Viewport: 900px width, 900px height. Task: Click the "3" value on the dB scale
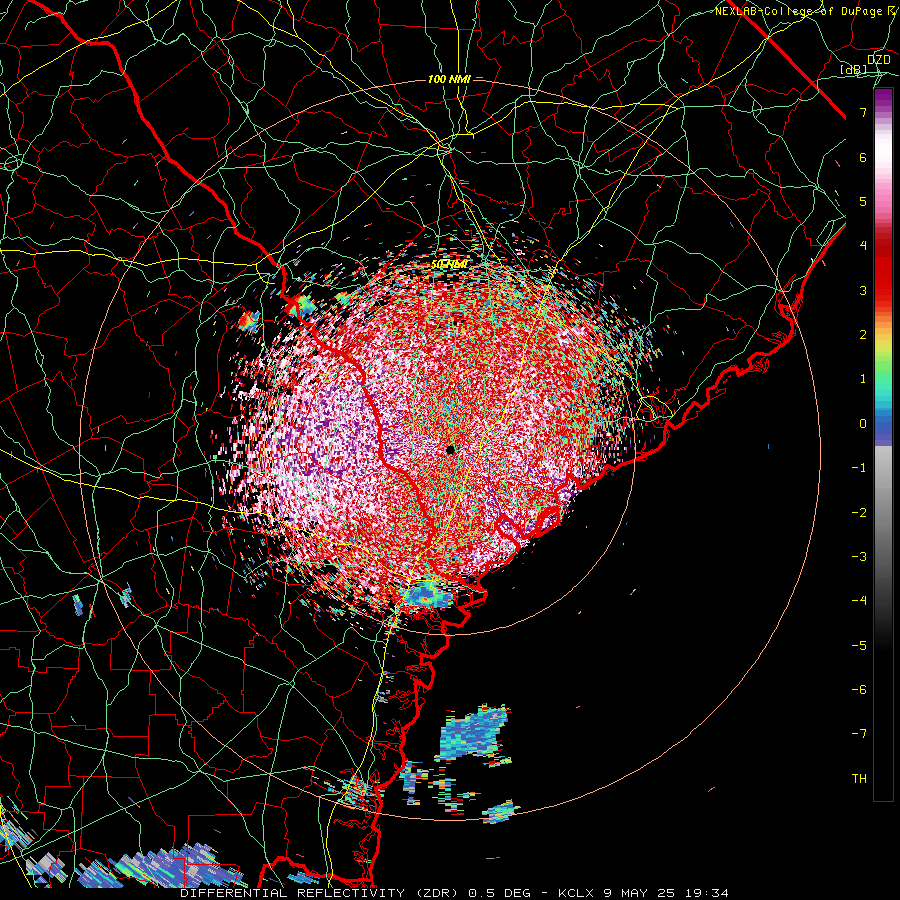[x=863, y=290]
